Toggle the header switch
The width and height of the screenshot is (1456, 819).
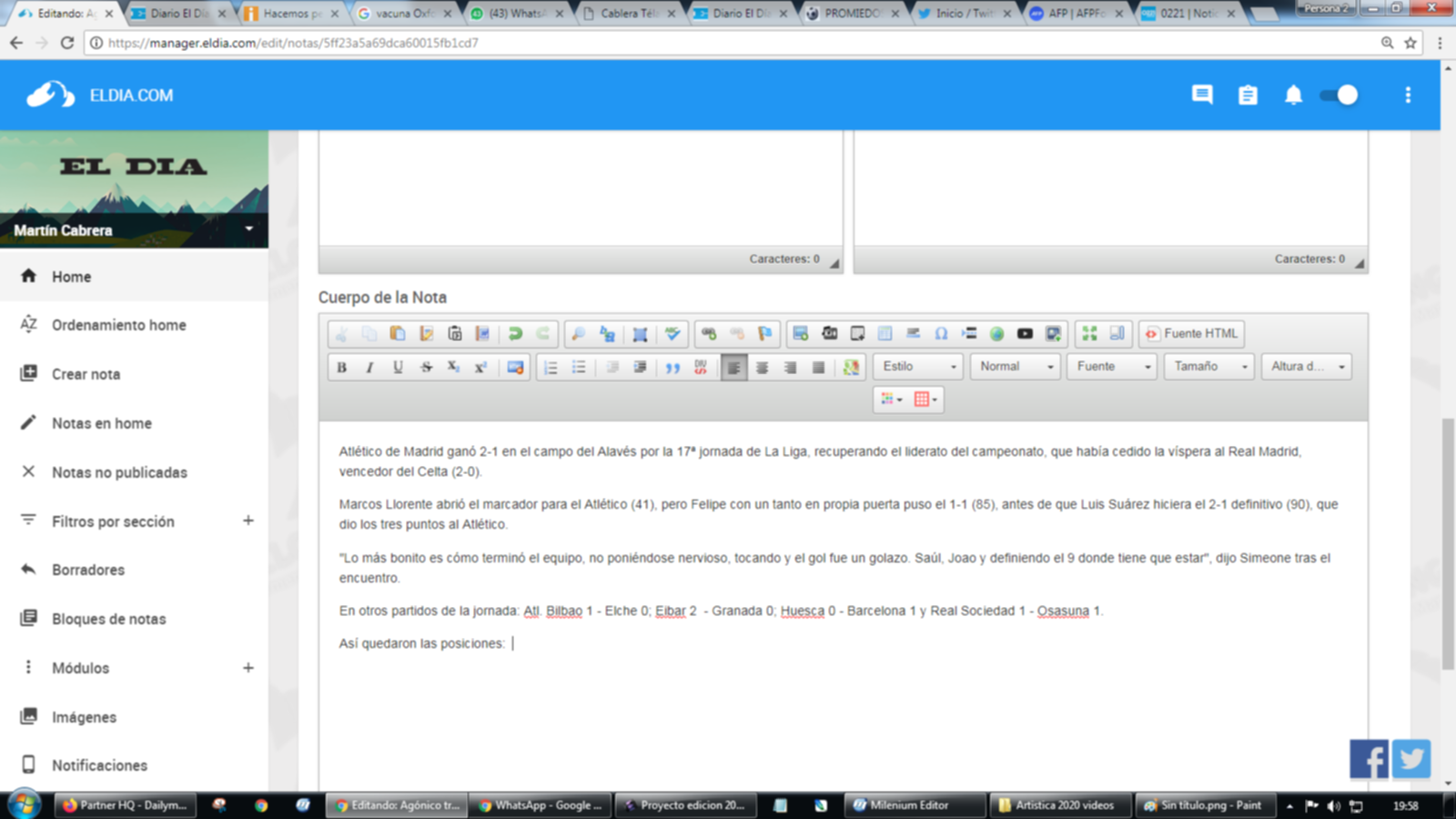[1340, 95]
